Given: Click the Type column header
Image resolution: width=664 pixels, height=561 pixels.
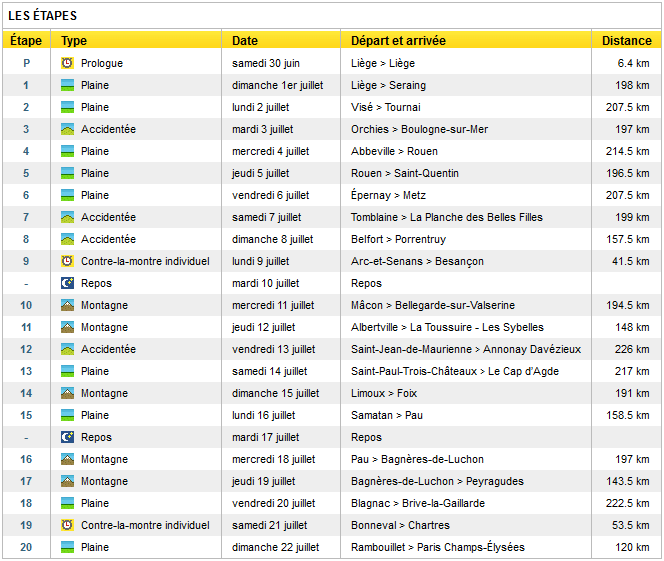Looking at the screenshot, I should pos(74,41).
